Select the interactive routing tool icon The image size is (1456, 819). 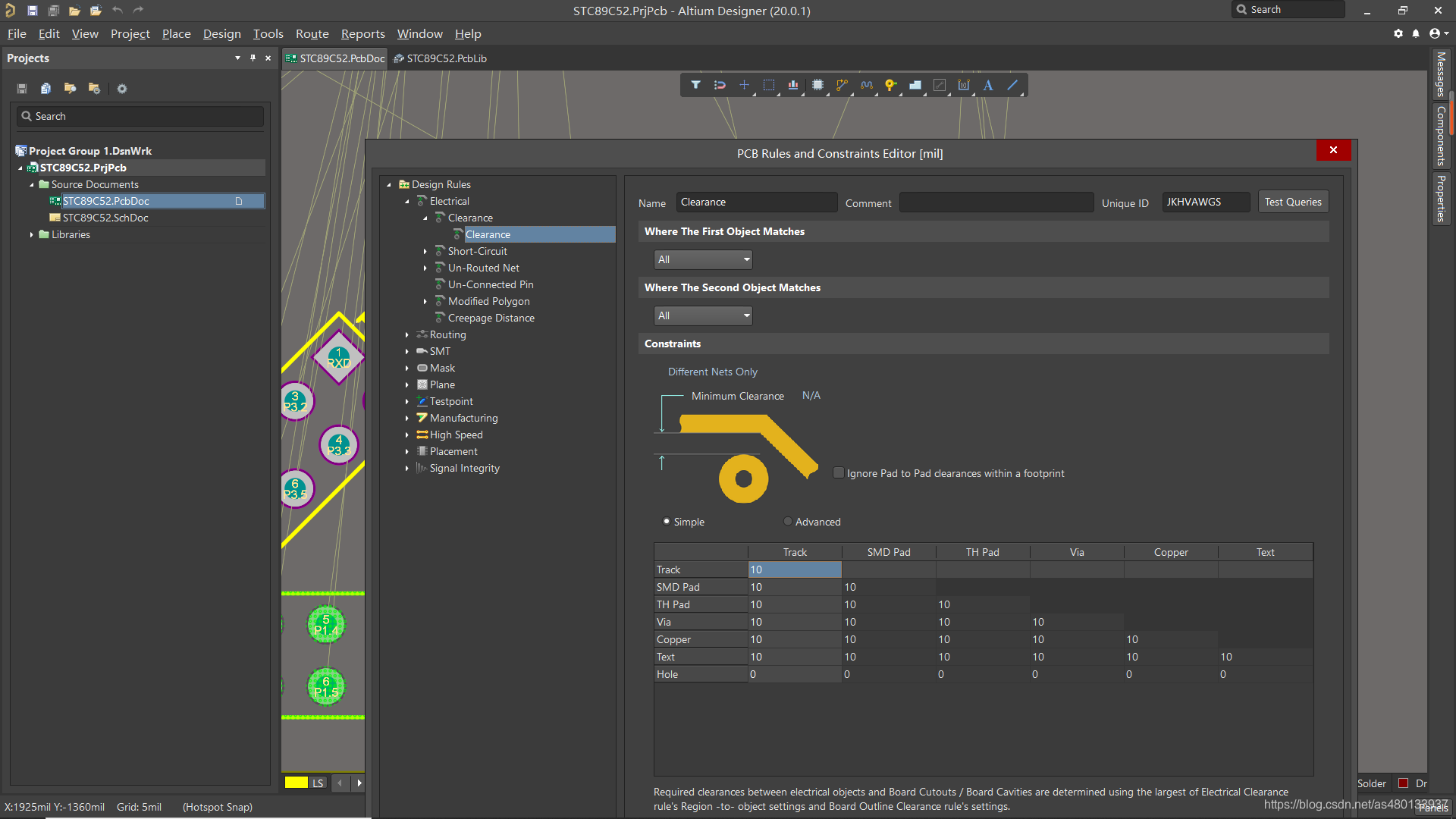pos(842,85)
